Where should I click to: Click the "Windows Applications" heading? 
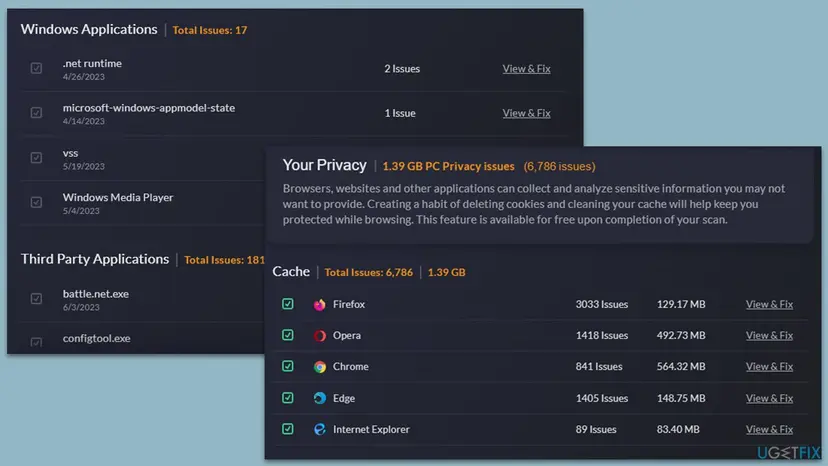(89, 30)
